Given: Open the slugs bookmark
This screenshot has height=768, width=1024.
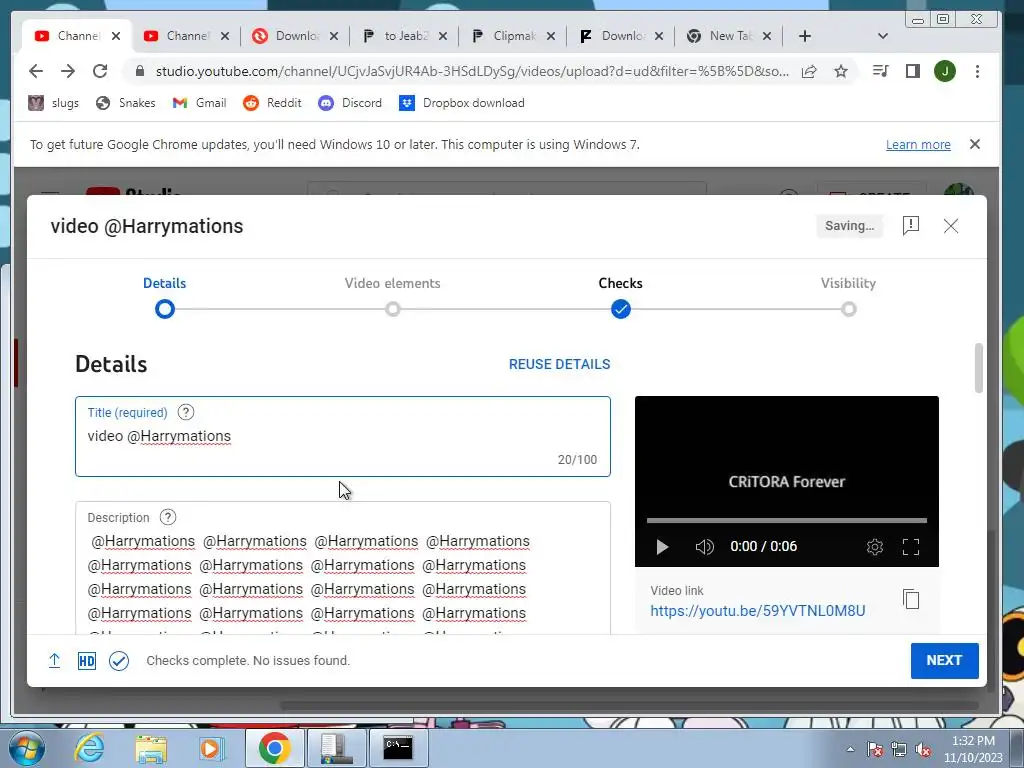Looking at the screenshot, I should (53, 103).
